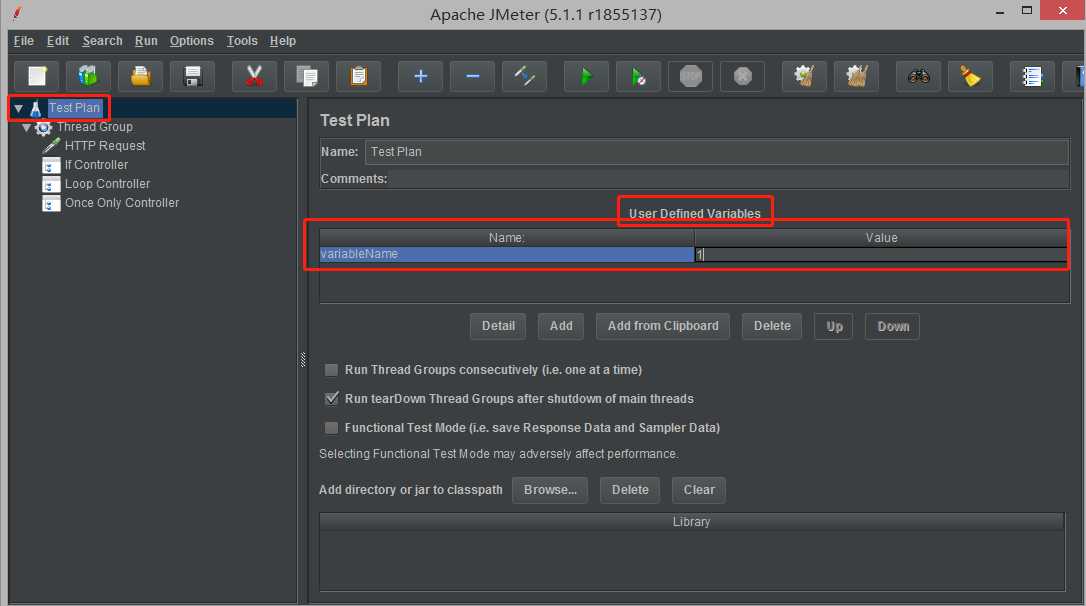1086x606 pixels.
Task: Open the Run menu
Action: click(146, 41)
